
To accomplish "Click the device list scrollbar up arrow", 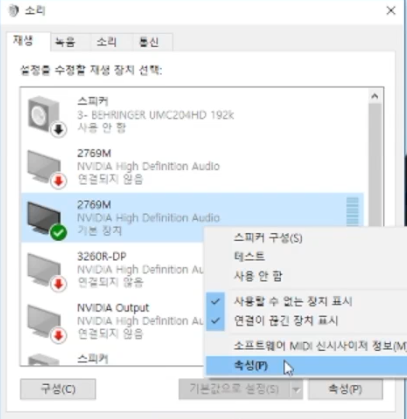I will point(375,96).
